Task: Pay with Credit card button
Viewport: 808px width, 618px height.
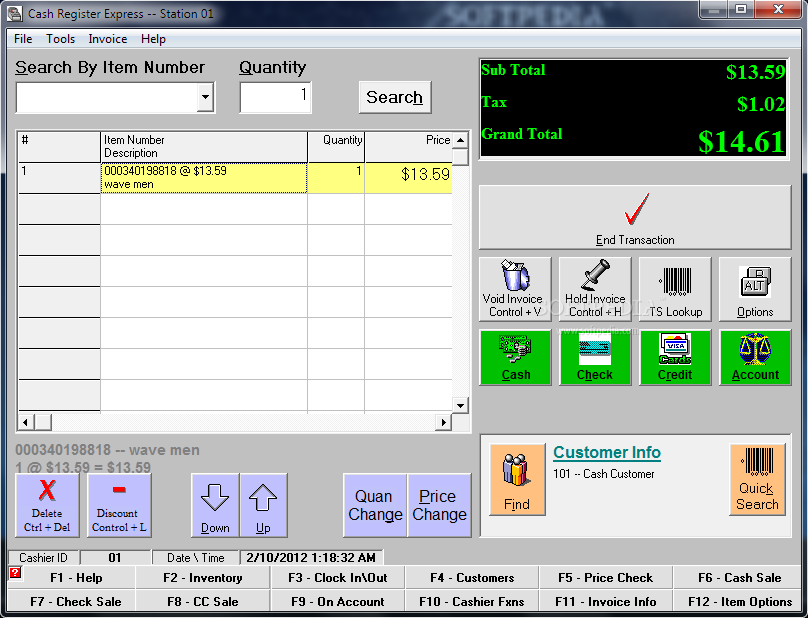Action: (675, 358)
